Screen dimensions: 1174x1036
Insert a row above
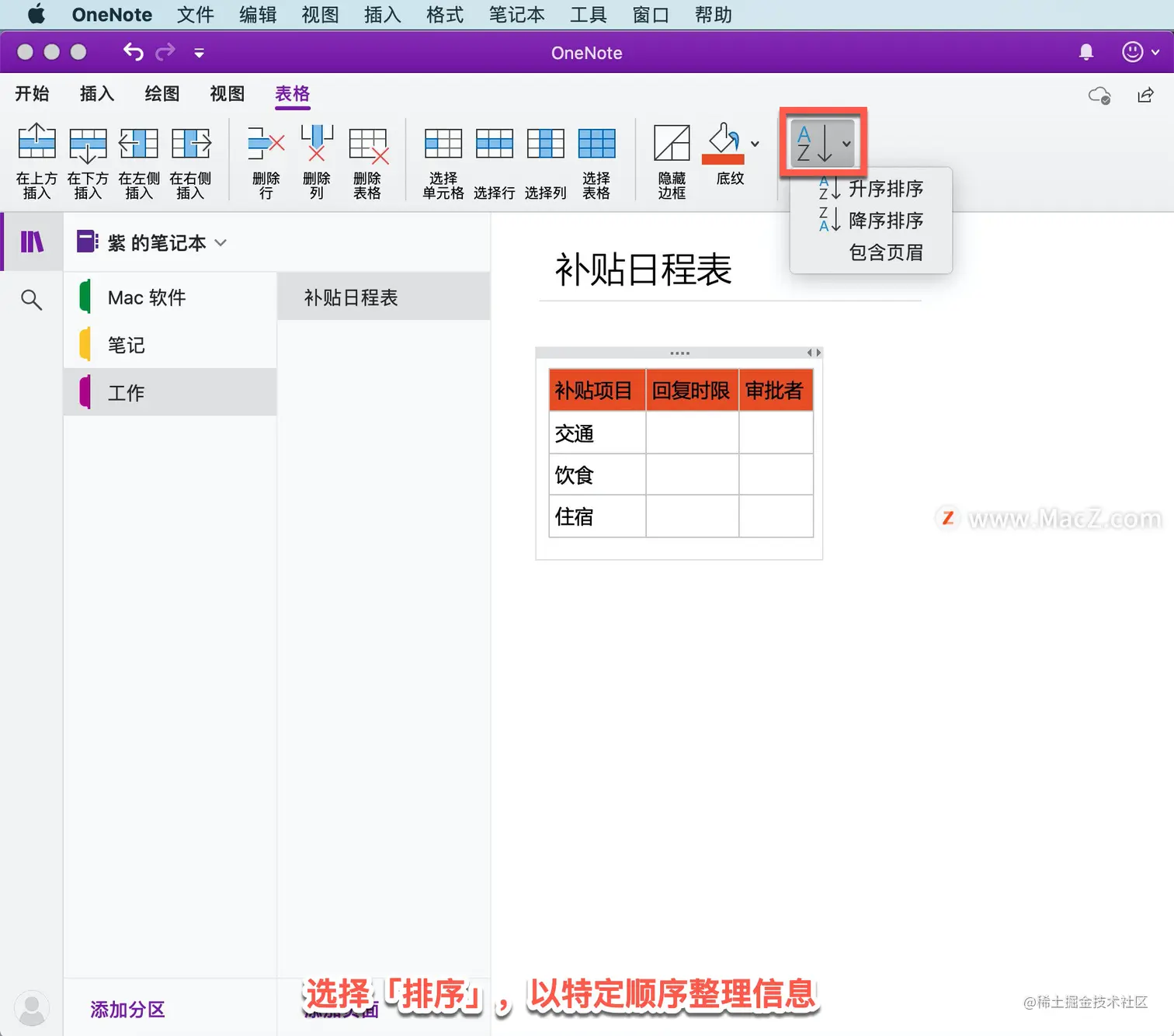36,161
